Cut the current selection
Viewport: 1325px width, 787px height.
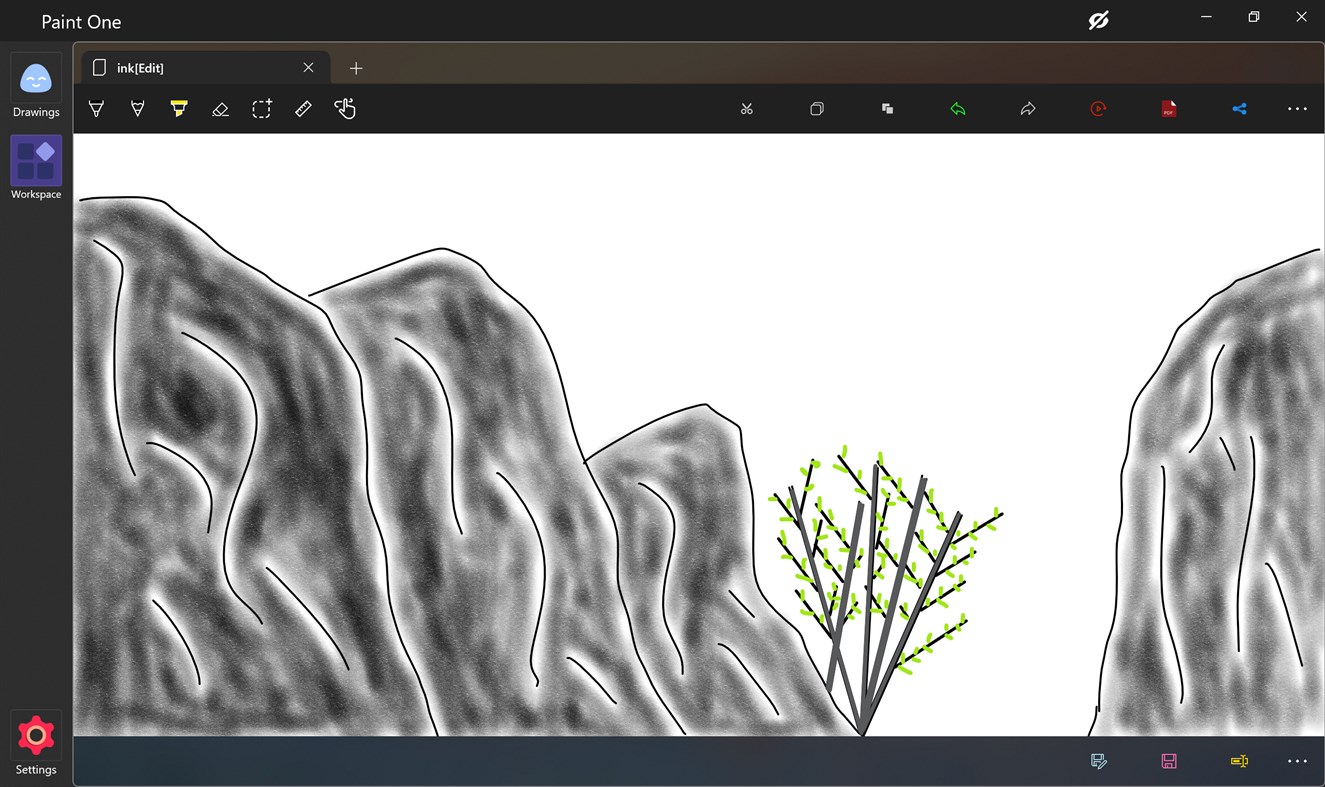[x=746, y=108]
